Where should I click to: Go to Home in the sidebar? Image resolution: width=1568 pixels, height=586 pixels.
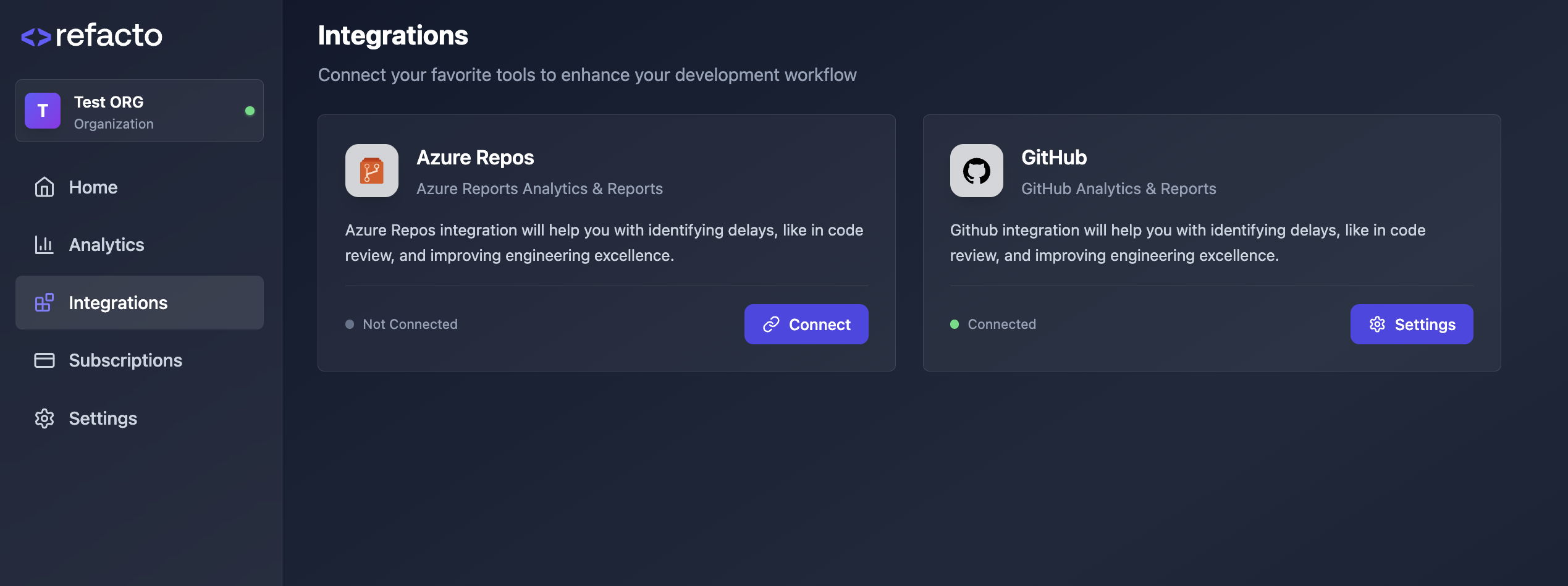click(140, 187)
